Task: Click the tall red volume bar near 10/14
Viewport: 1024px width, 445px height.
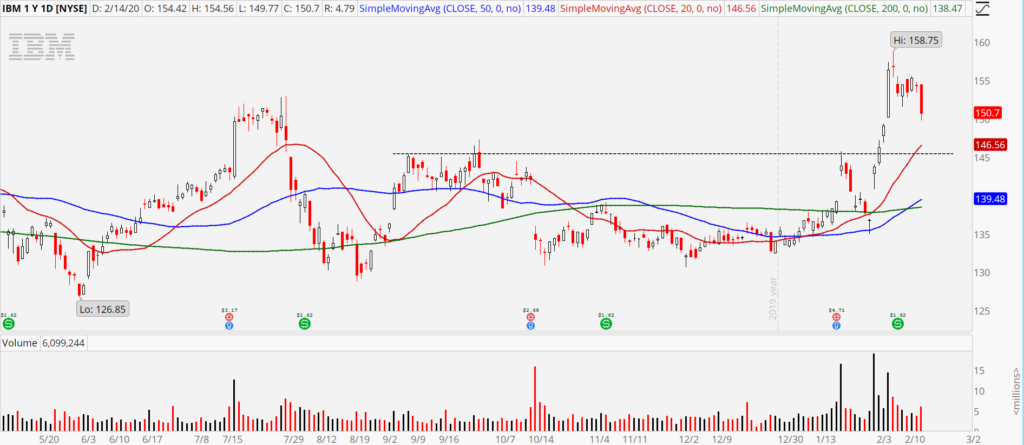Action: [x=536, y=399]
